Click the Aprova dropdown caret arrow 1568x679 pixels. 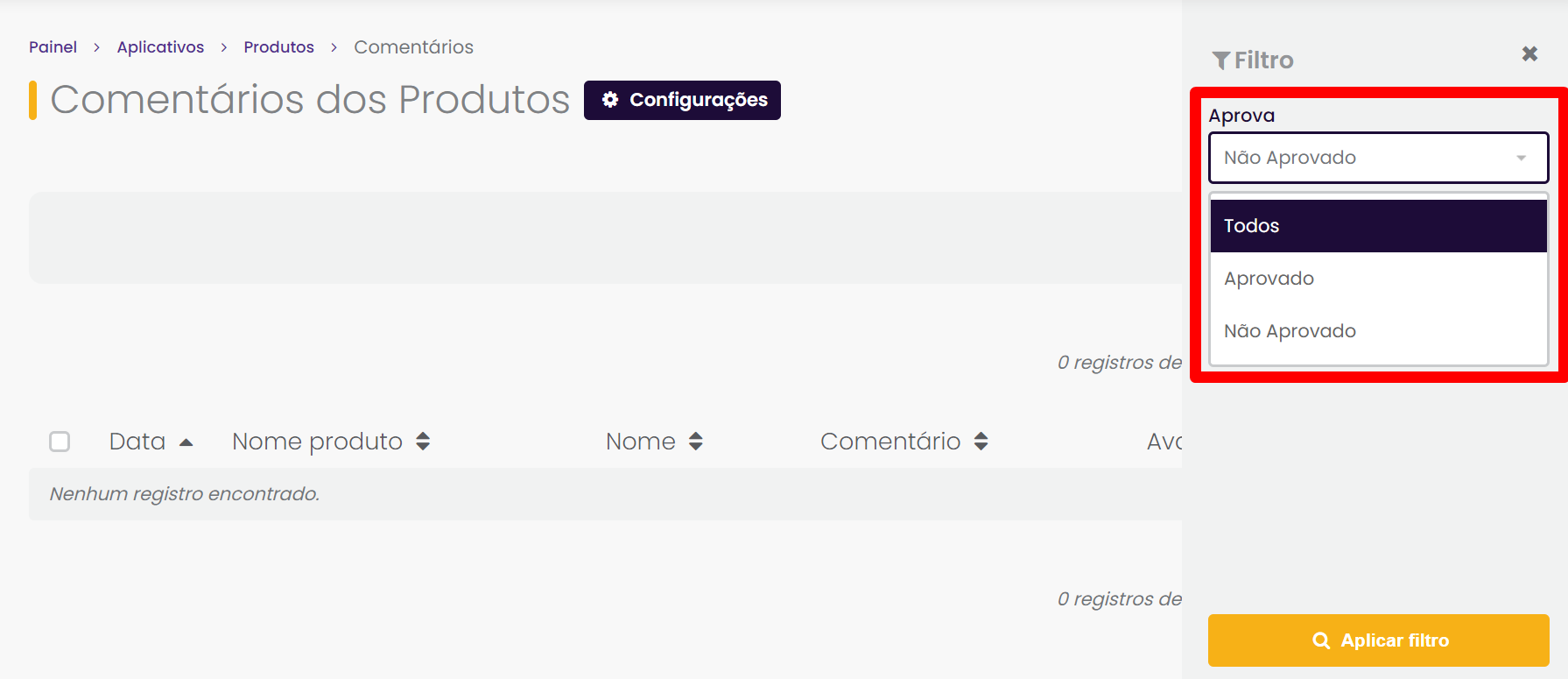[1522, 159]
